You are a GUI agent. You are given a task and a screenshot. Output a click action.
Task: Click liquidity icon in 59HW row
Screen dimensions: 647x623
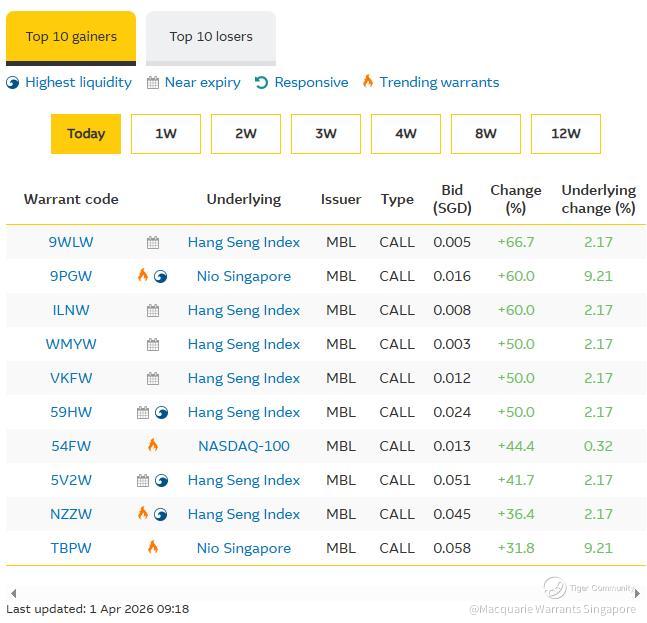pos(161,413)
